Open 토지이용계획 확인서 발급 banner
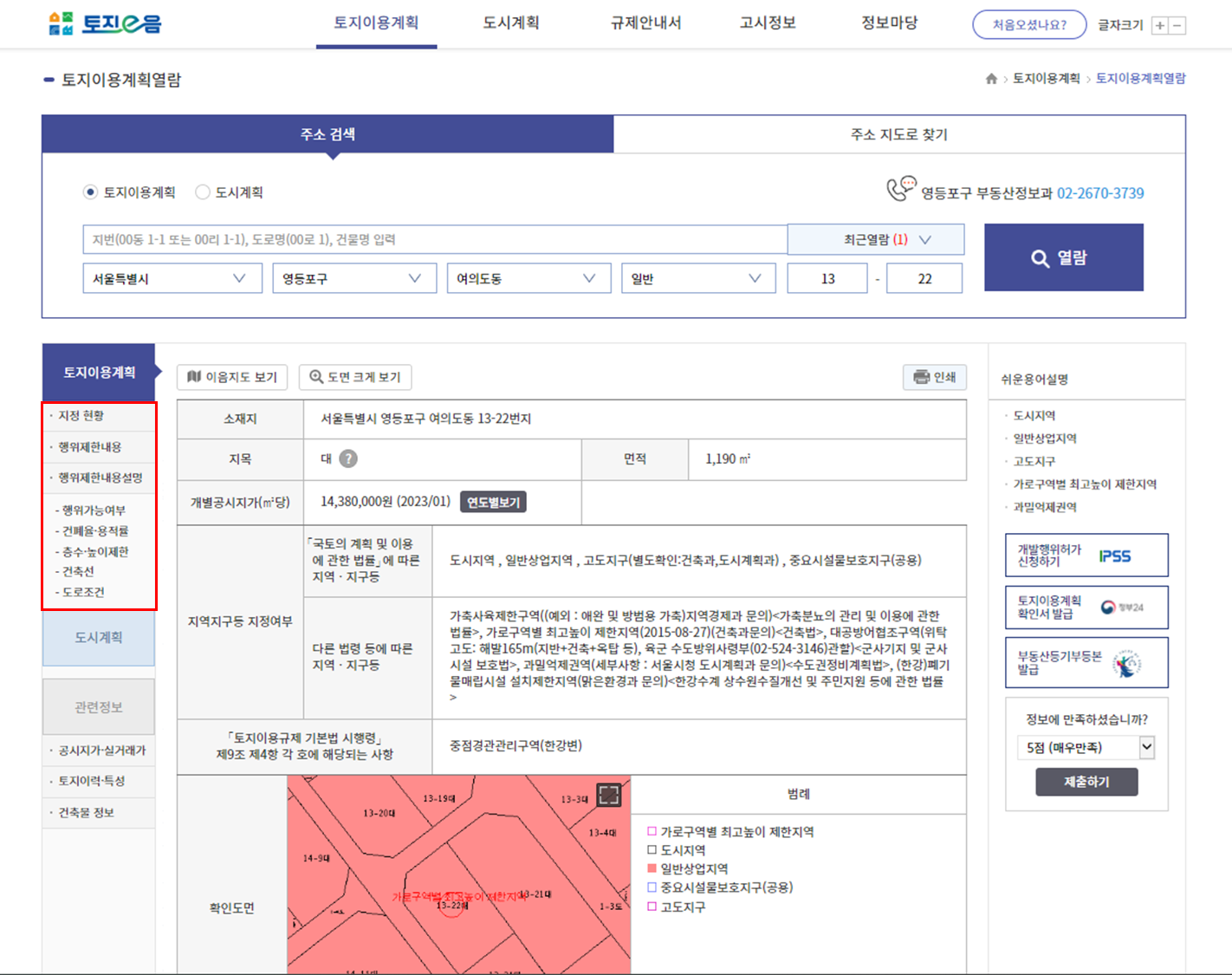The image size is (1232, 975). click(x=1086, y=607)
